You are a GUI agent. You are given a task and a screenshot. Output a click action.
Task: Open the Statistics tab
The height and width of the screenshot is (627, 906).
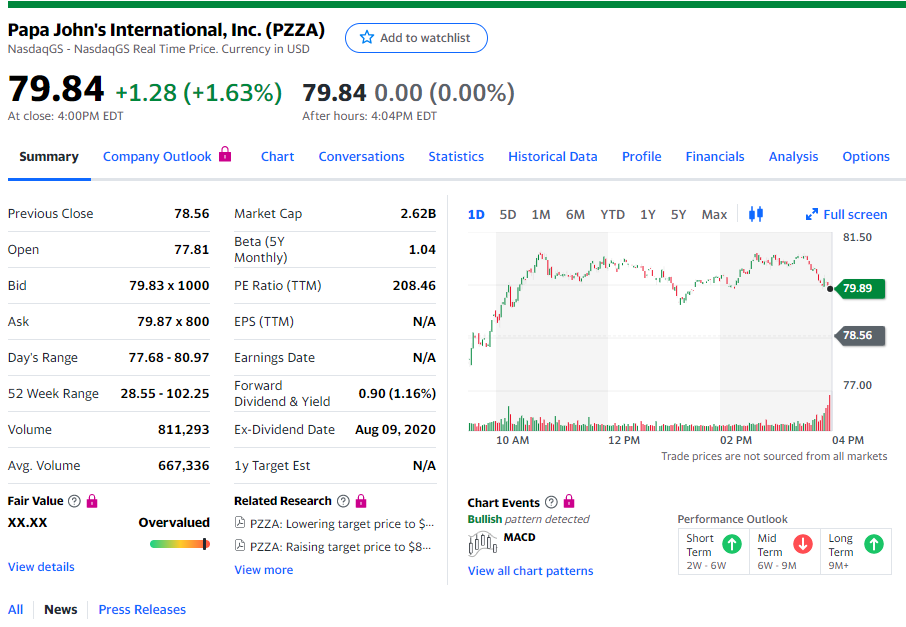coord(456,157)
